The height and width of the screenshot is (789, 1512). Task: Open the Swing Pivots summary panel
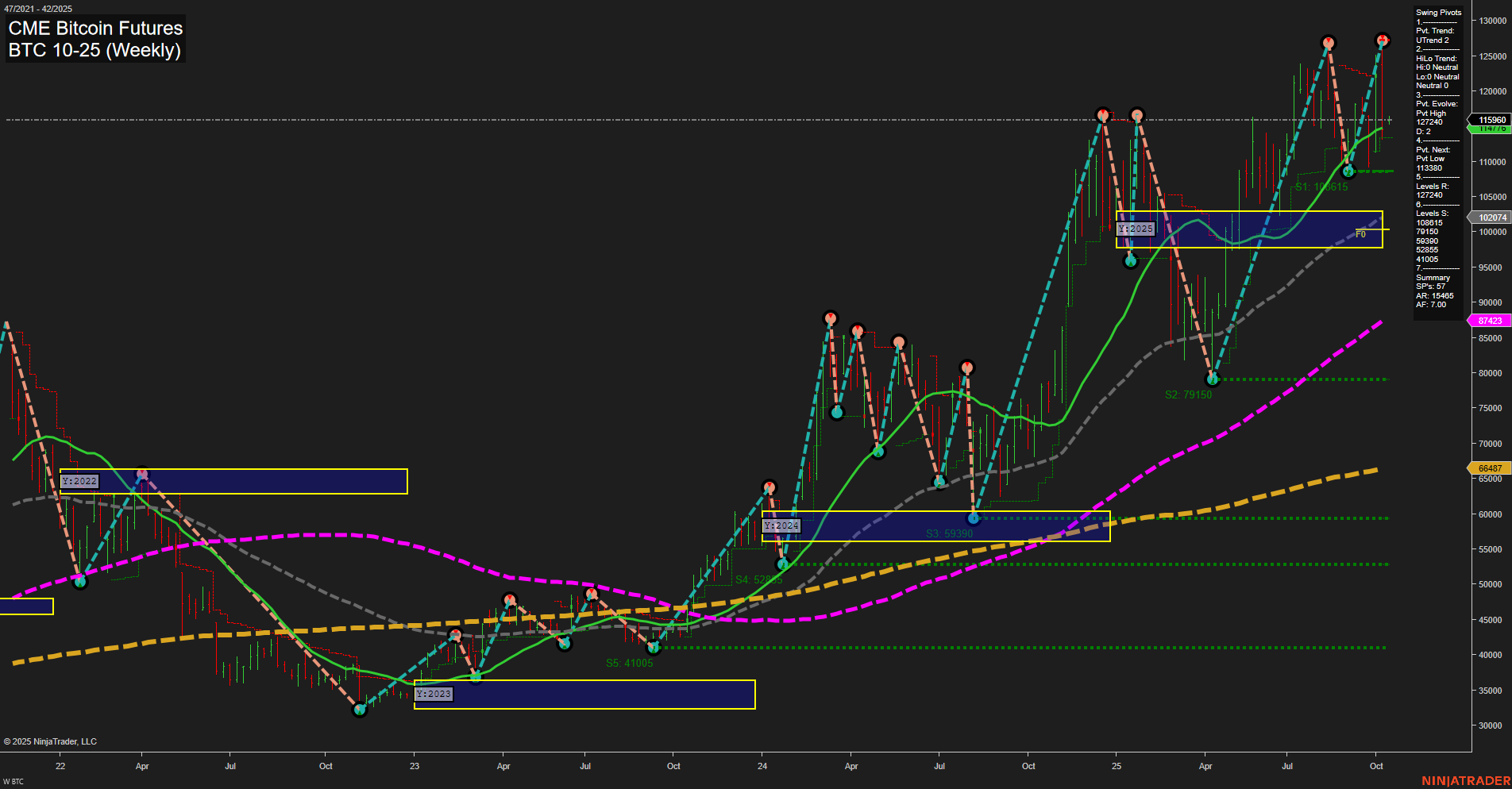[x=1437, y=12]
